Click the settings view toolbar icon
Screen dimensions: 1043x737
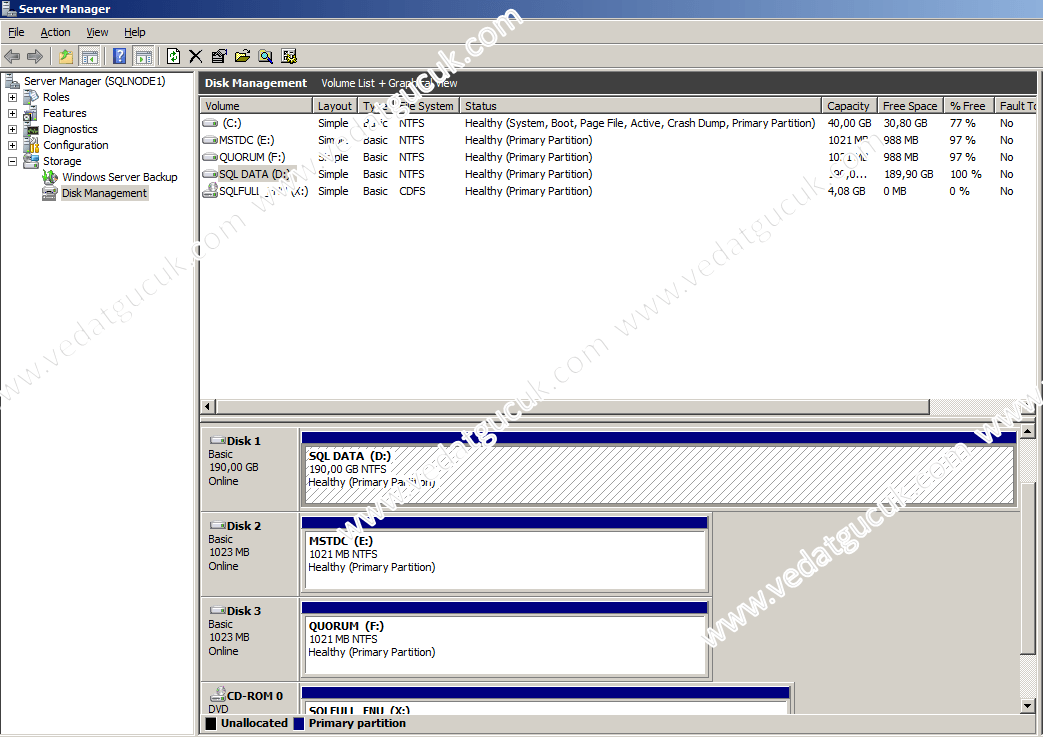pos(289,57)
